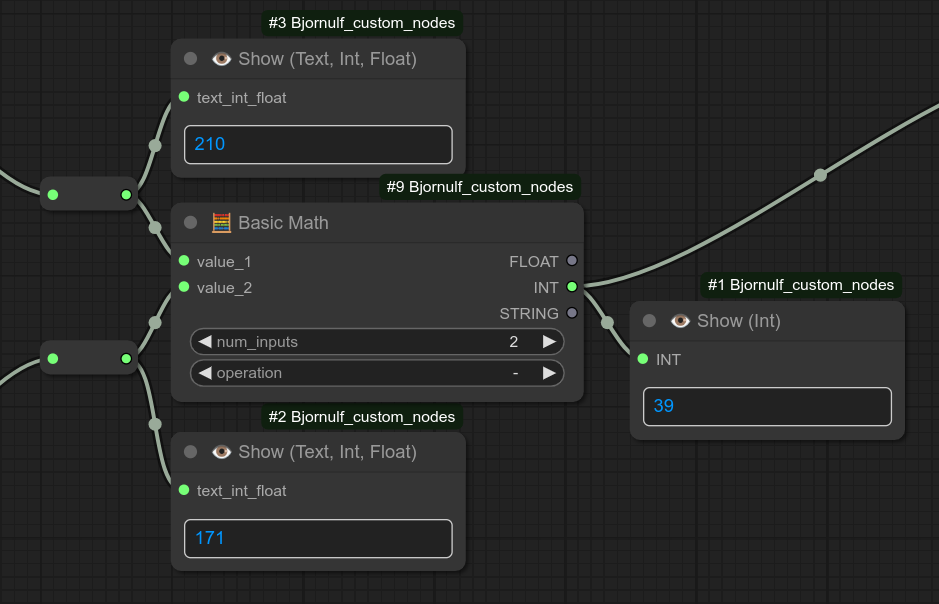Click the value_1 input socket
The width and height of the screenshot is (939, 604).
[x=184, y=261]
